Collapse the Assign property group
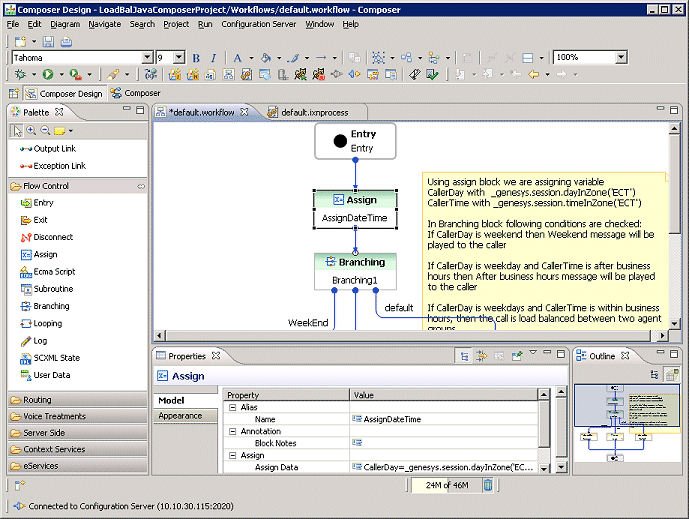 click(x=232, y=455)
